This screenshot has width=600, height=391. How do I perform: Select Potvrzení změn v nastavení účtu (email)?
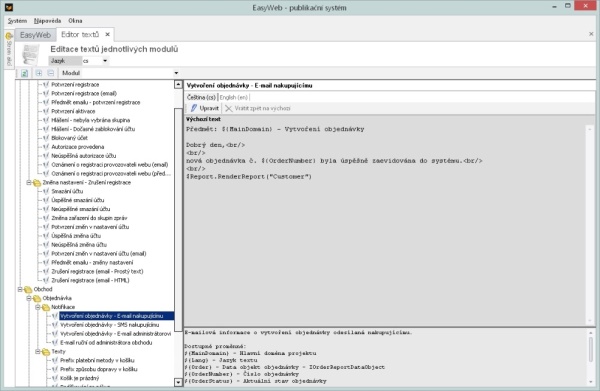tap(99, 254)
